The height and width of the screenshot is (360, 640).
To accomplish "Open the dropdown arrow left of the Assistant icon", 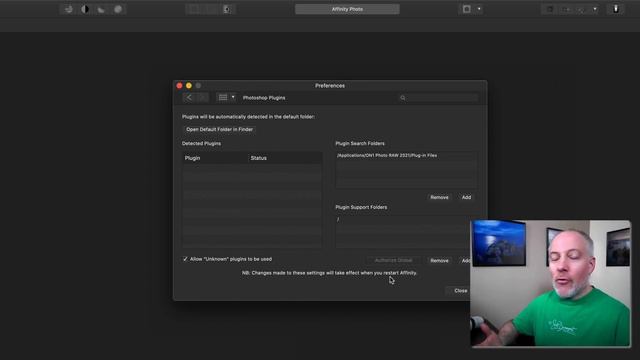I will [595, 9].
